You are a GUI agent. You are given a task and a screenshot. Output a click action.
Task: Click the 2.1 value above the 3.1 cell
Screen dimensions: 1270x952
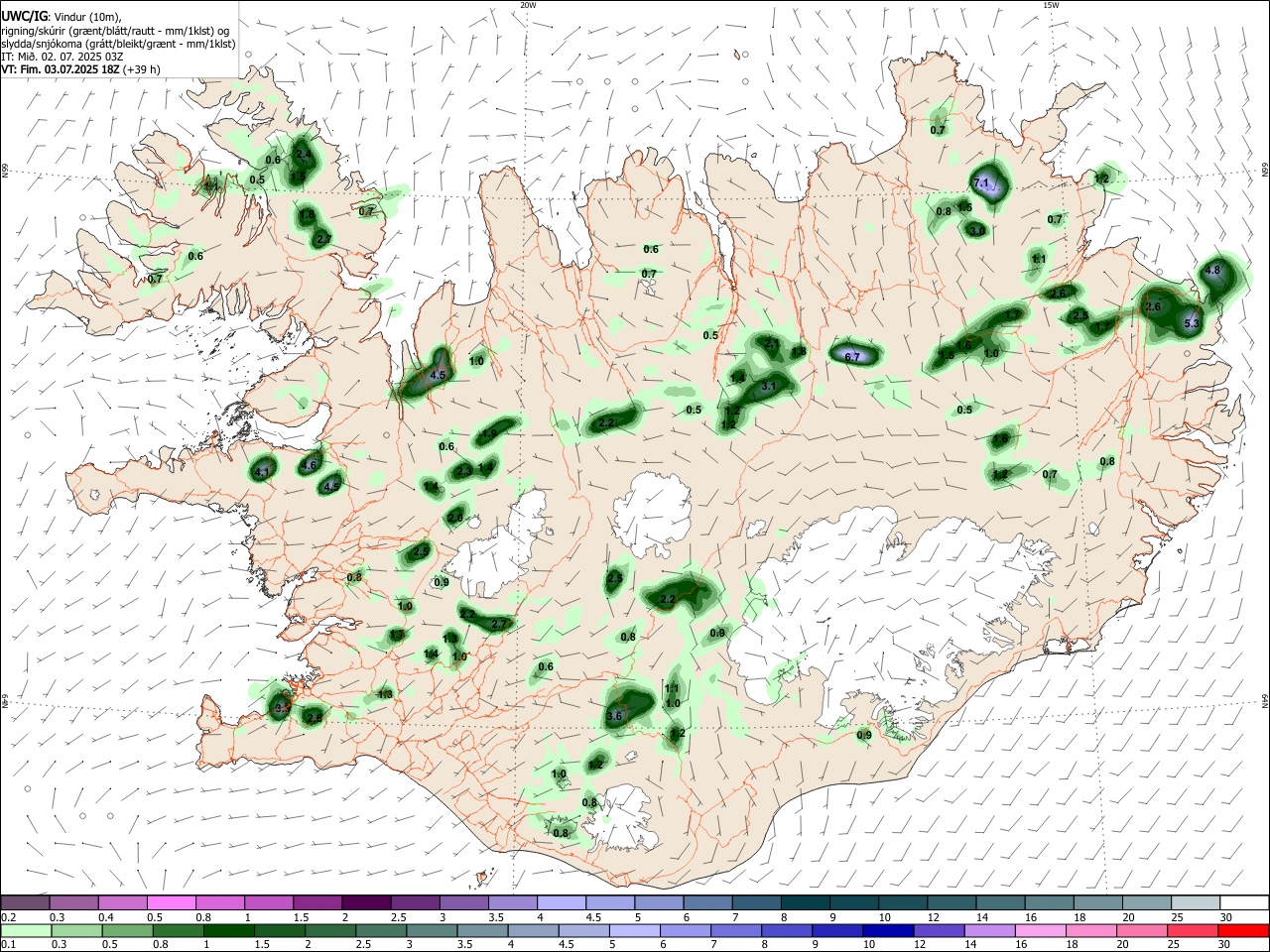point(772,343)
